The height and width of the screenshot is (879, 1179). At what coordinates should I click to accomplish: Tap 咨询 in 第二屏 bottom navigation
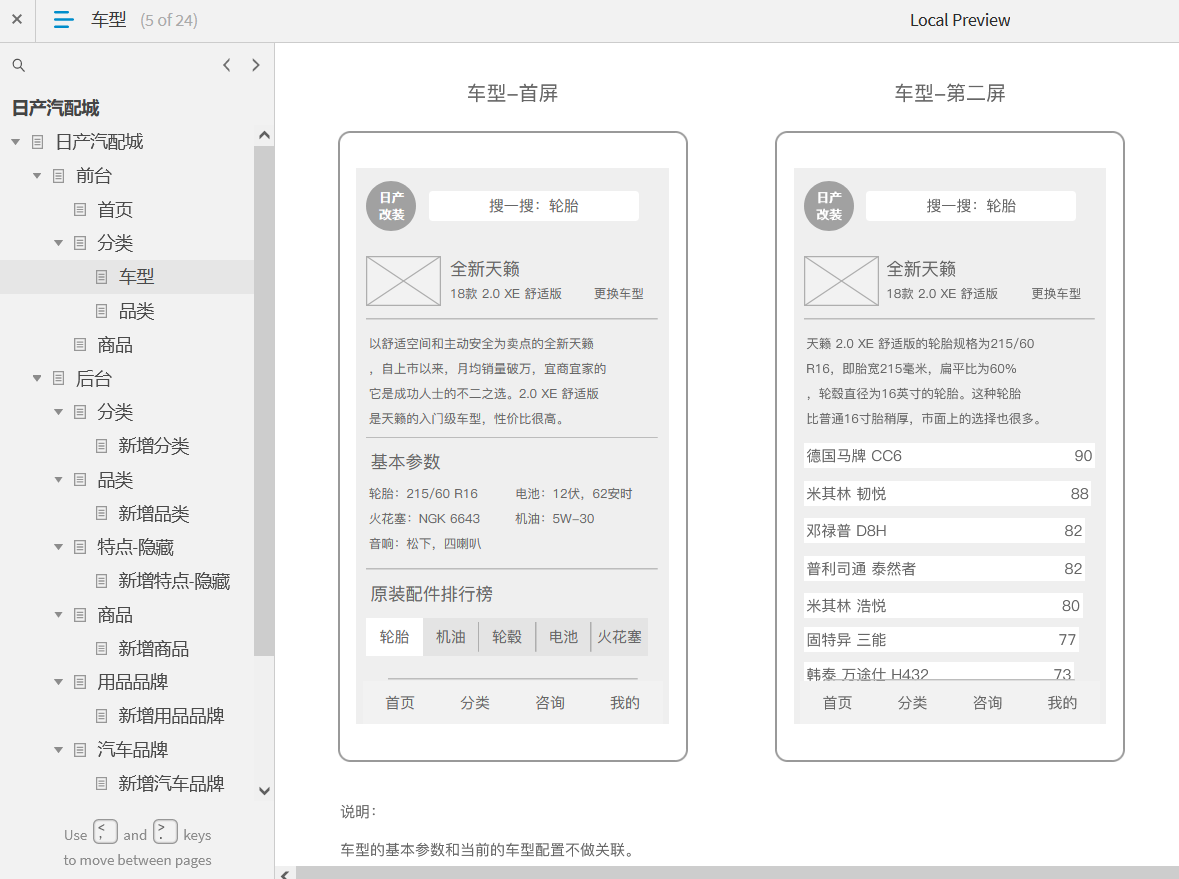[x=987, y=703]
